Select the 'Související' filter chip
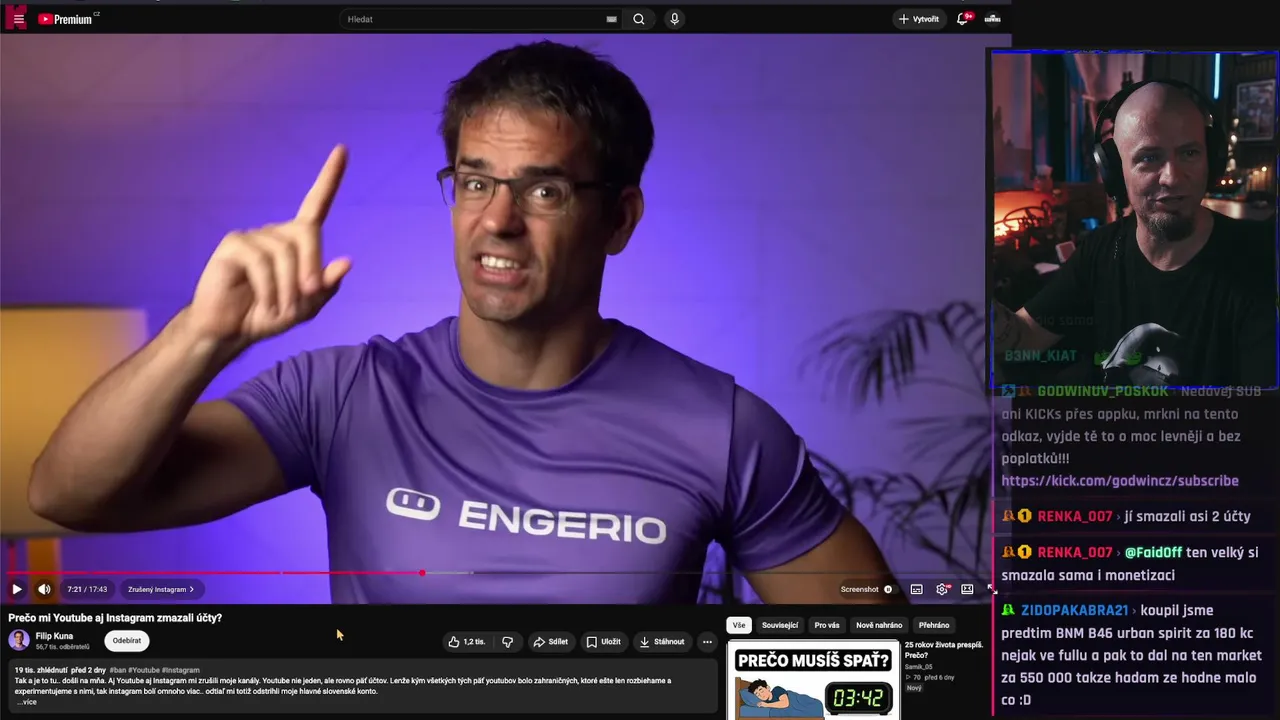 coord(780,625)
